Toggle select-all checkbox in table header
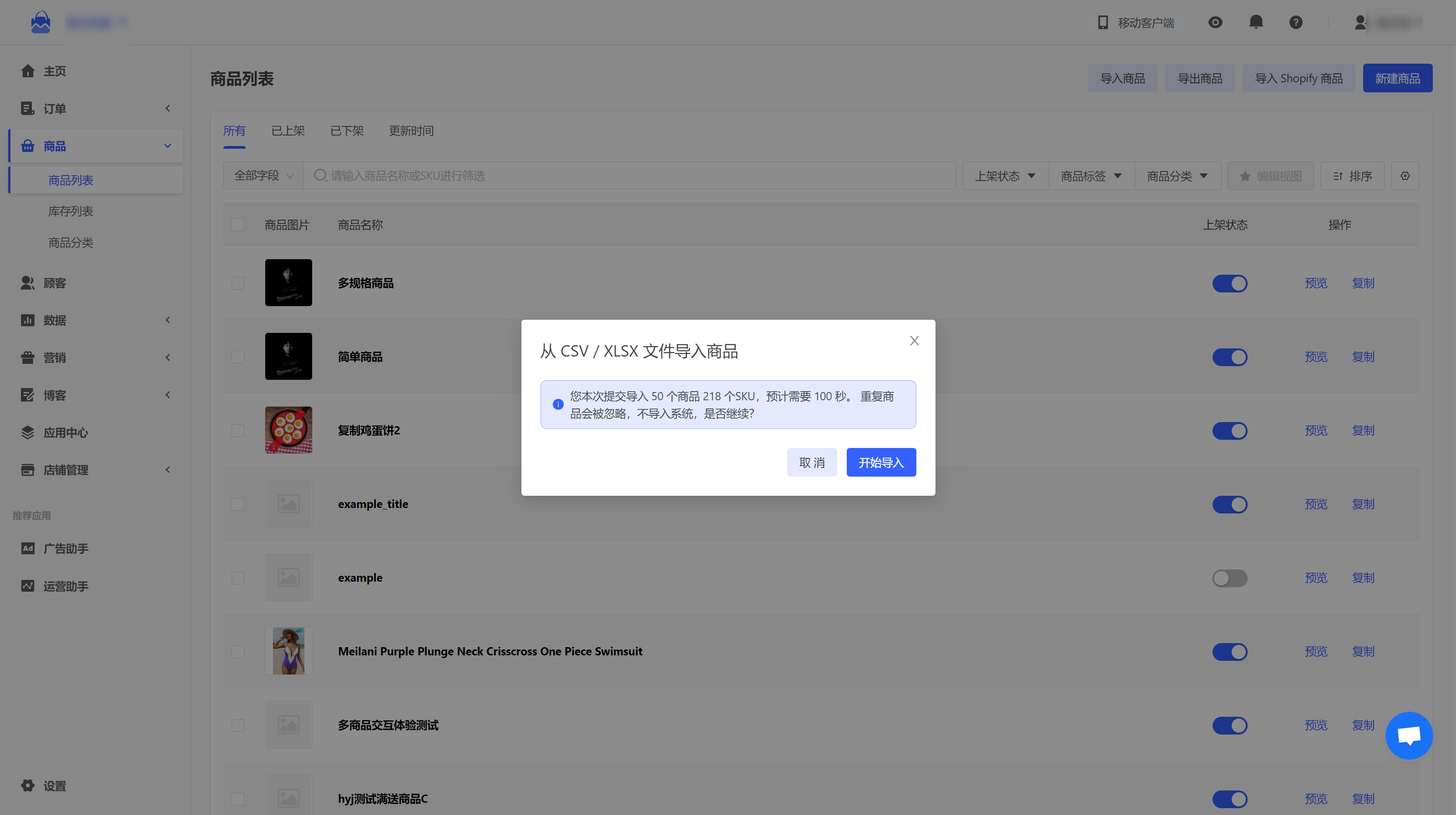Image resolution: width=1456 pixels, height=815 pixels. click(x=238, y=225)
